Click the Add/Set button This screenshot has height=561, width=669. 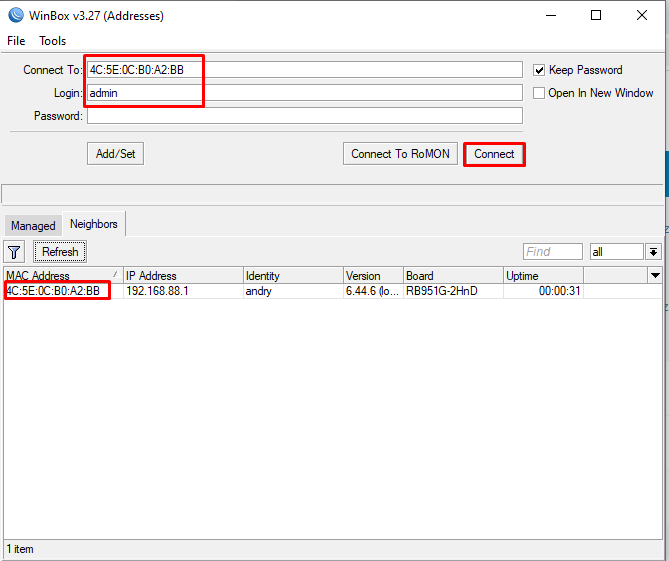pos(115,154)
